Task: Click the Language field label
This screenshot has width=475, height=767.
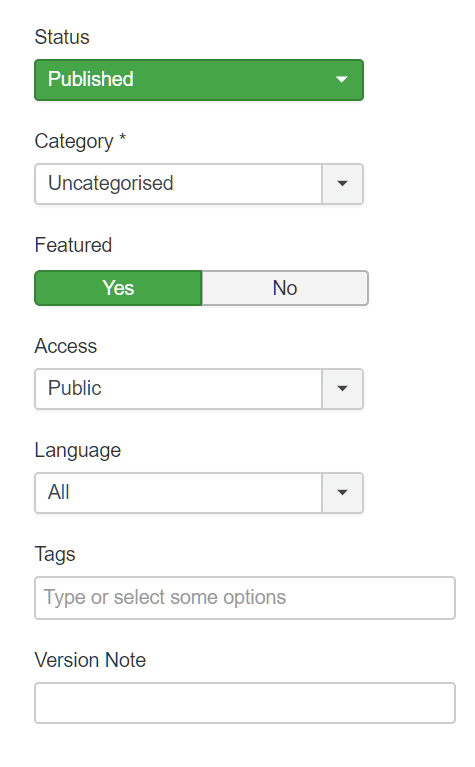Action: click(78, 451)
